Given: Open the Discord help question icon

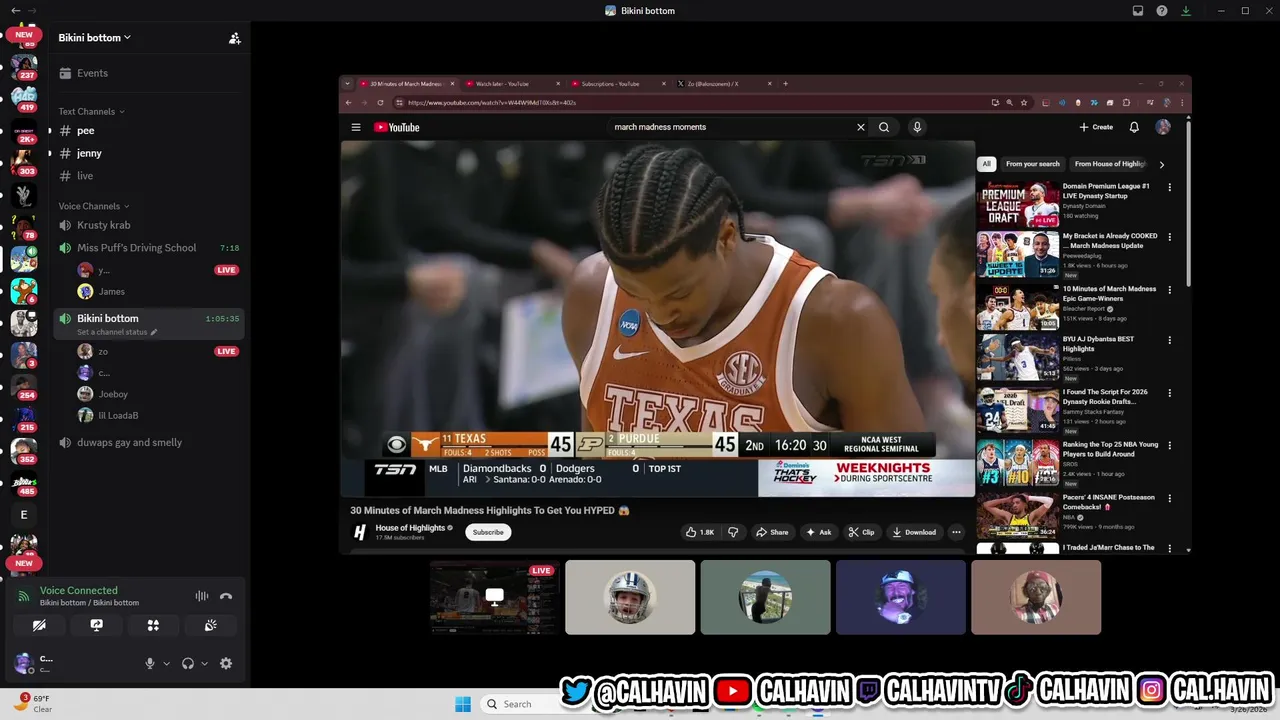Looking at the screenshot, I should [1162, 11].
